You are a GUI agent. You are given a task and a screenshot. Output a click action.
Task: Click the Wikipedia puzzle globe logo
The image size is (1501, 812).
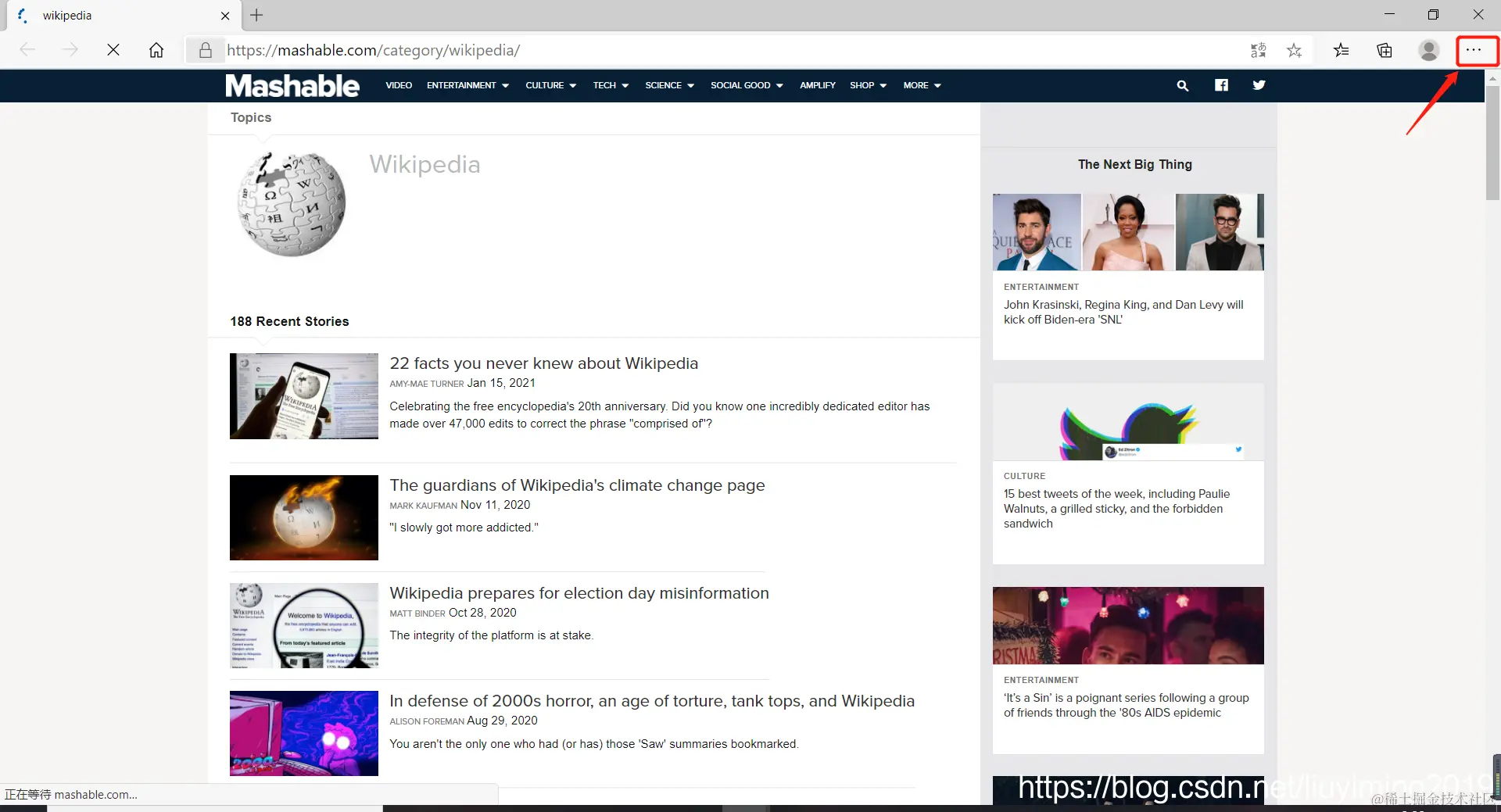[x=291, y=204]
